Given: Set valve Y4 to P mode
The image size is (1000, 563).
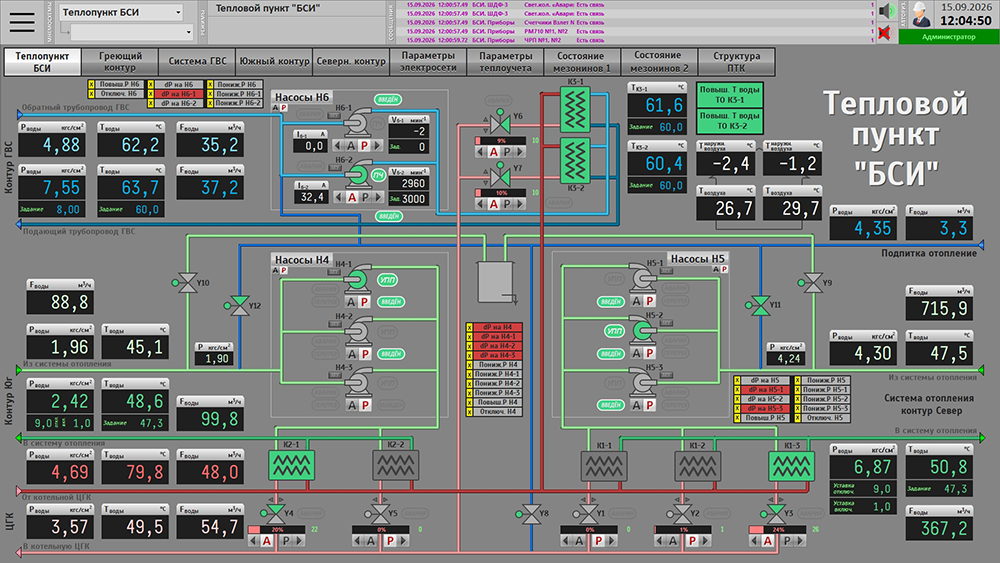Looking at the screenshot, I should (x=286, y=541).
